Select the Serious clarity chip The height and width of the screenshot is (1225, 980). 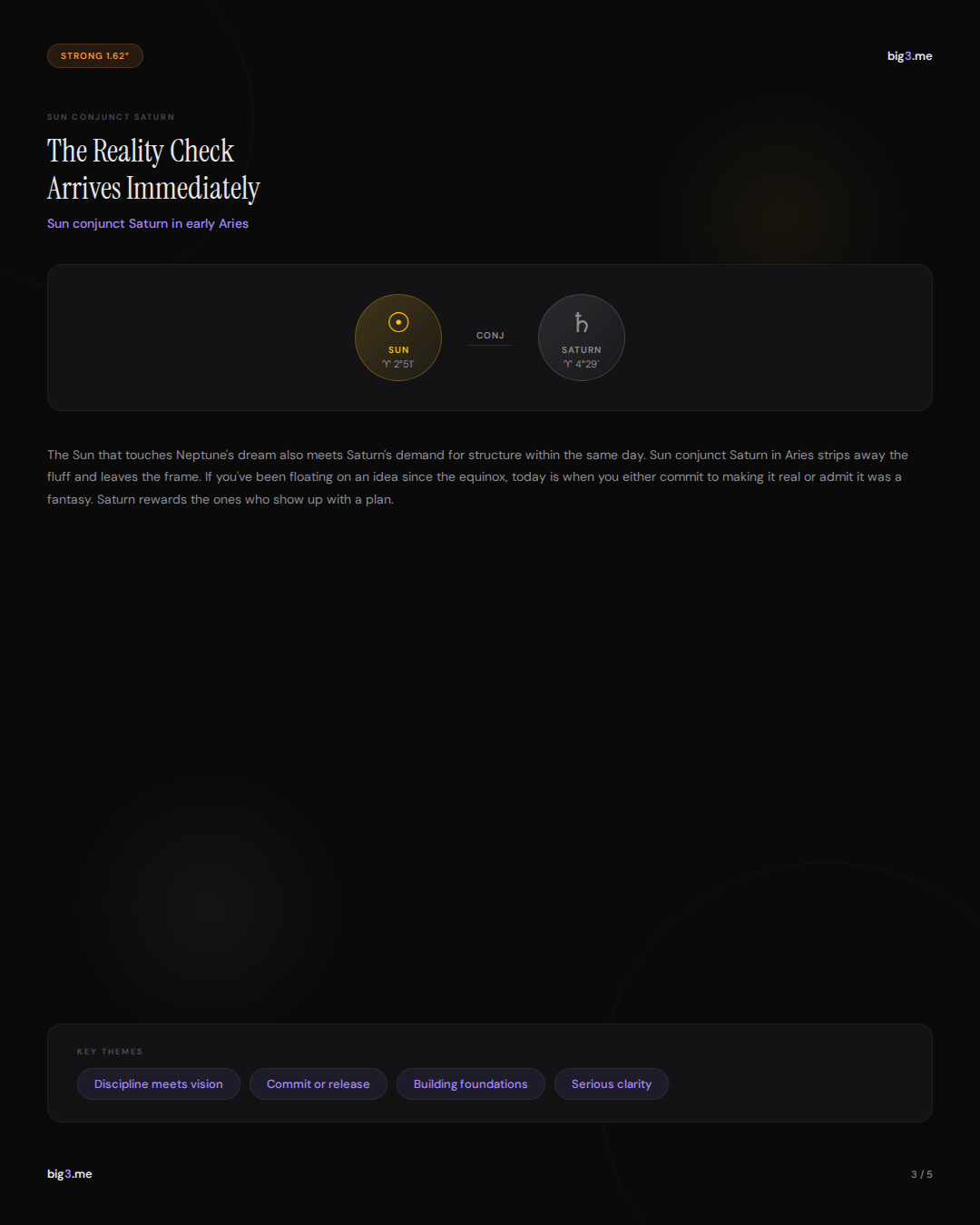click(x=612, y=1084)
